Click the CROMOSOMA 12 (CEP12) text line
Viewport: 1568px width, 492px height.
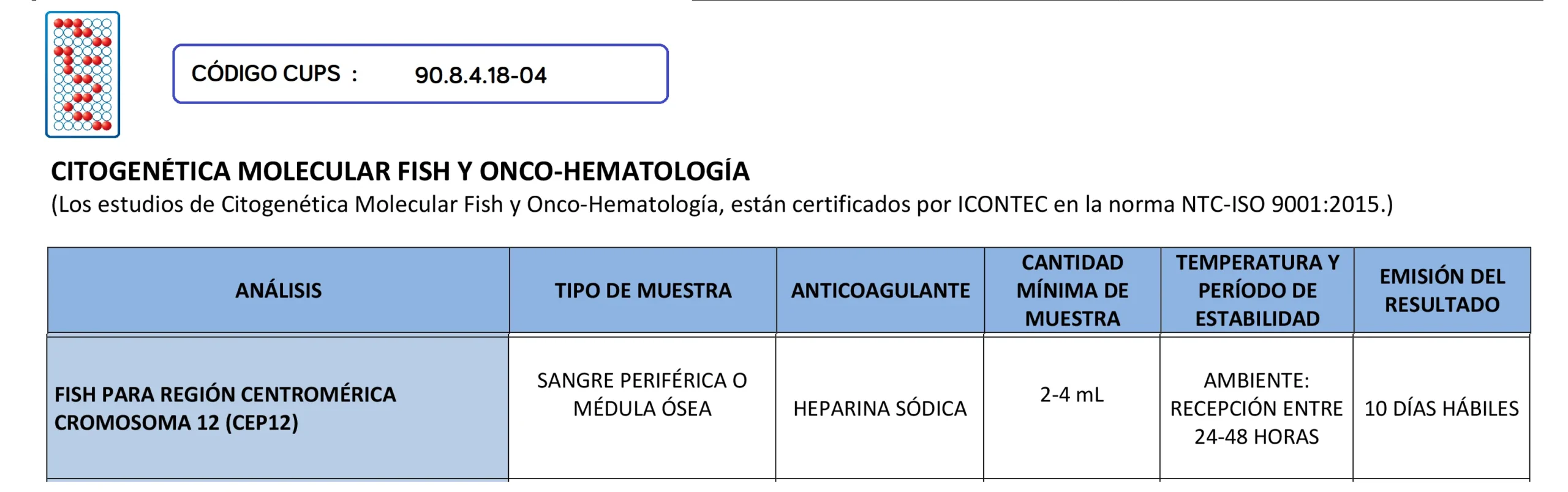point(176,423)
